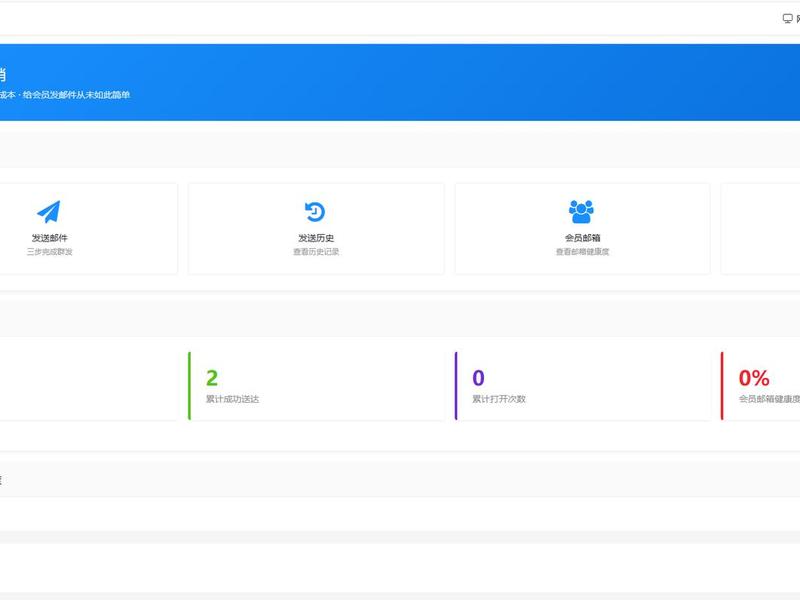Click the monitor icon in the top bar
This screenshot has width=800, height=600.
point(788,19)
